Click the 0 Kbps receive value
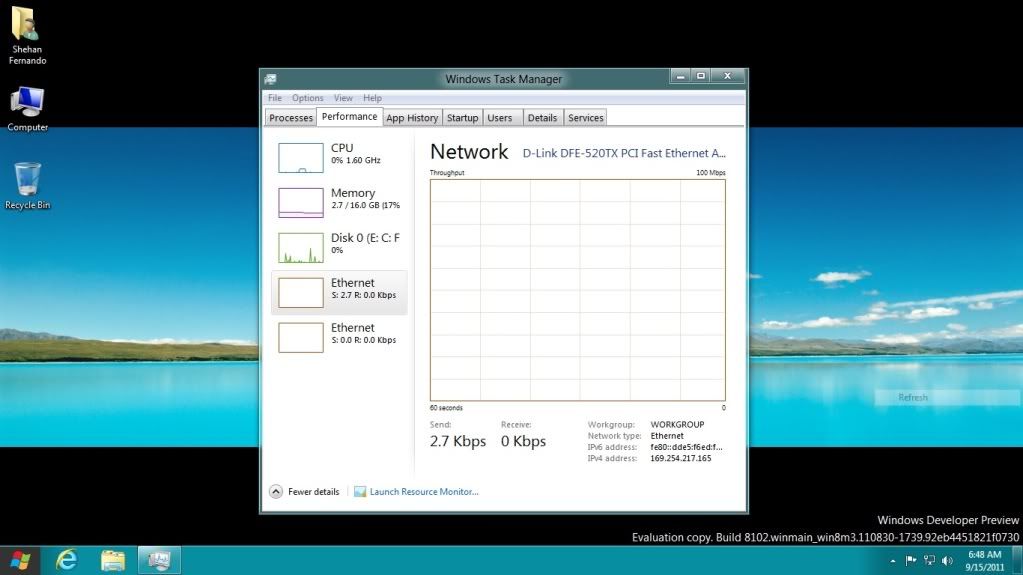The image size is (1023, 575). tap(523, 441)
